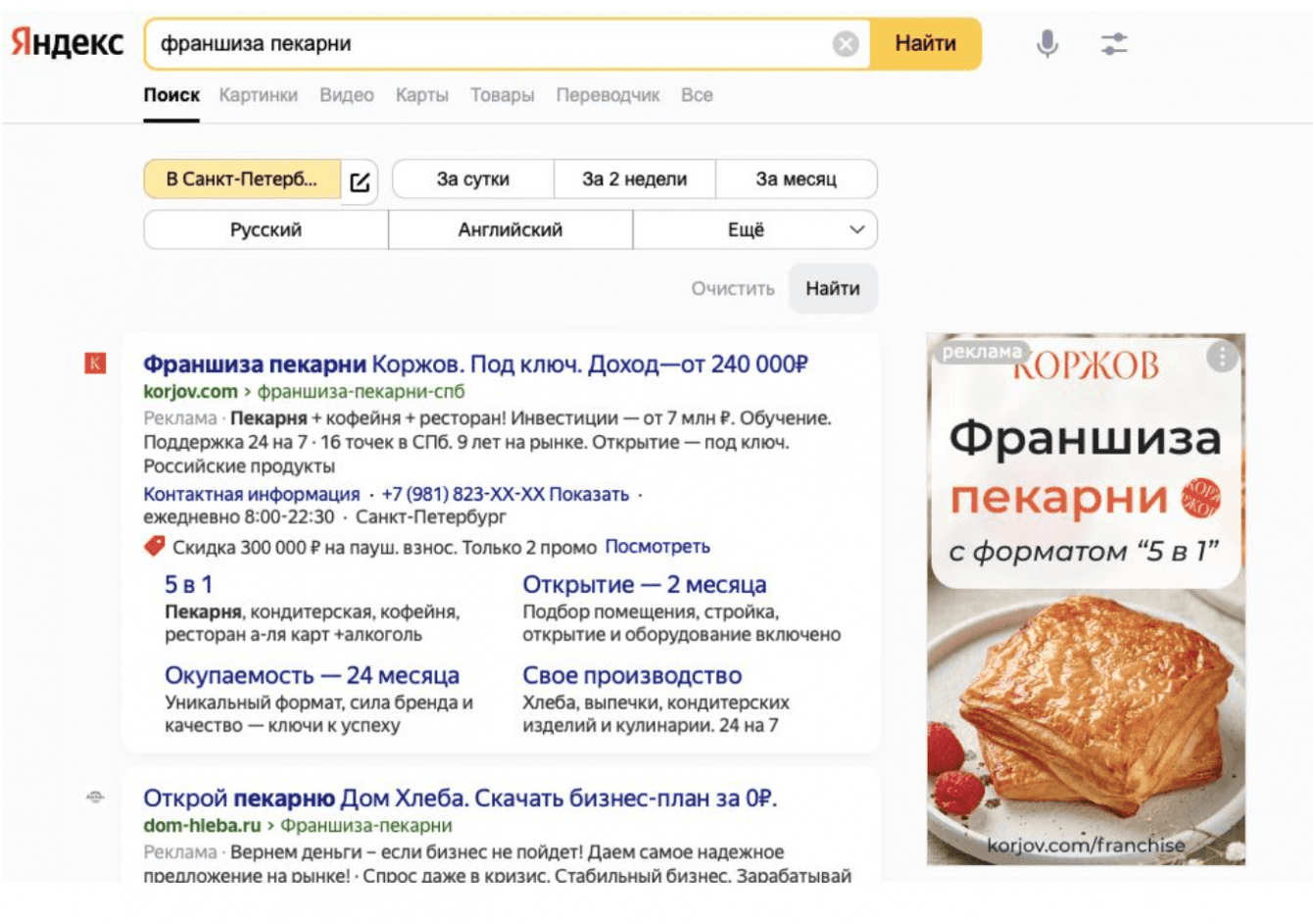Open the Korjov franchise banner image

[x=1086, y=686]
